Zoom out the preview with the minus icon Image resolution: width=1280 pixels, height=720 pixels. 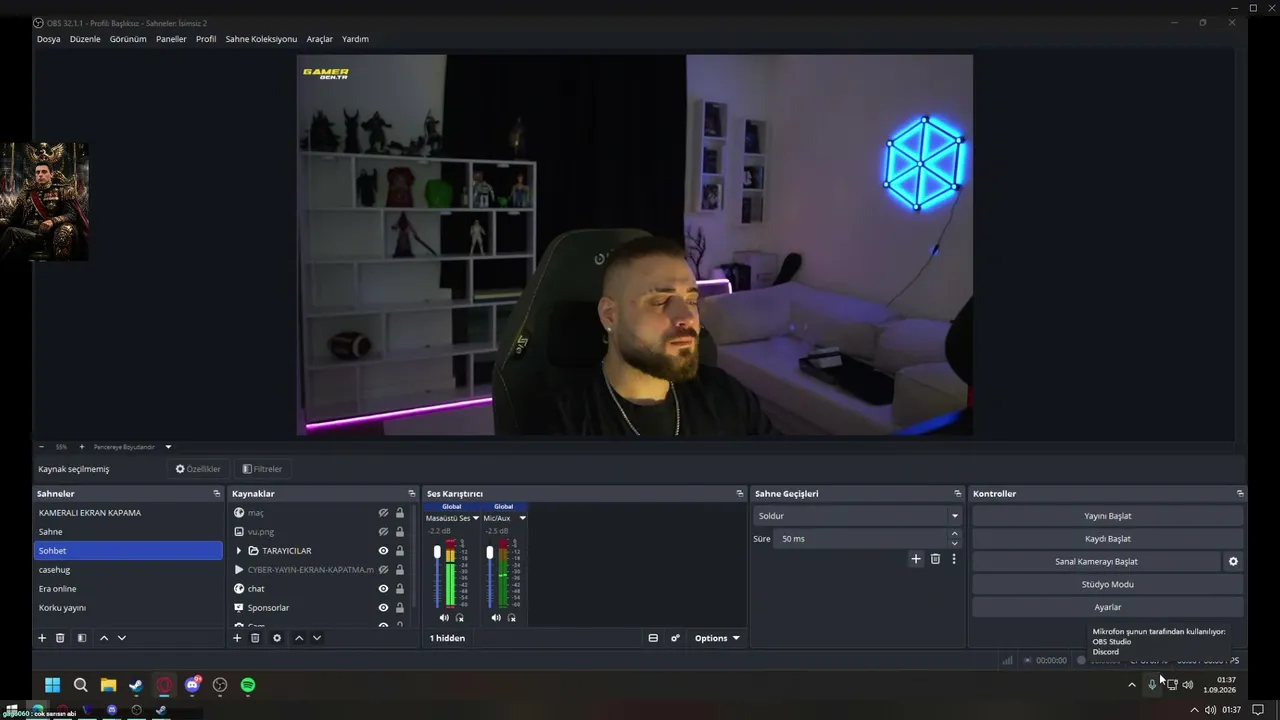click(42, 447)
